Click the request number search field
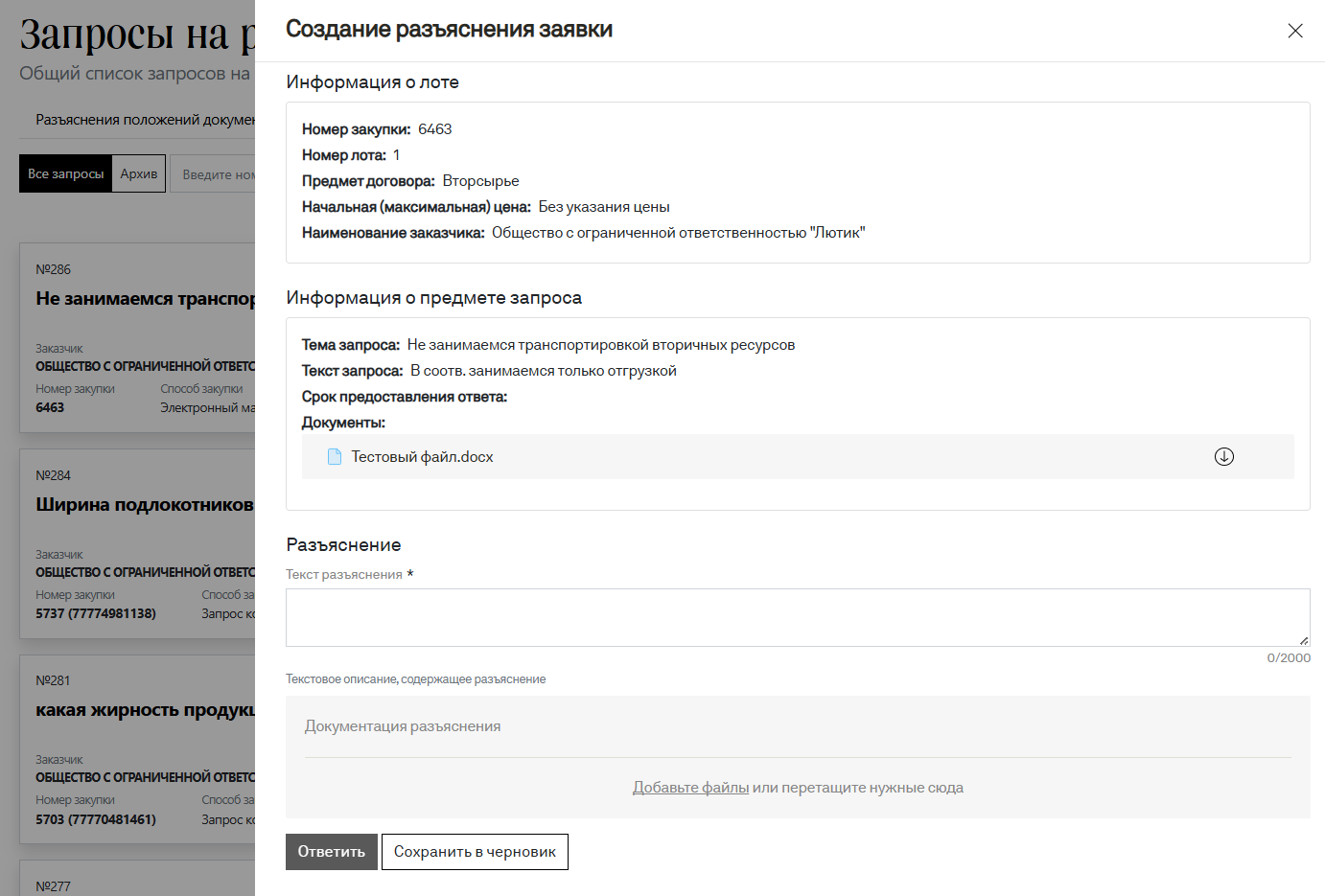1325x896 pixels. pyautogui.click(x=217, y=174)
